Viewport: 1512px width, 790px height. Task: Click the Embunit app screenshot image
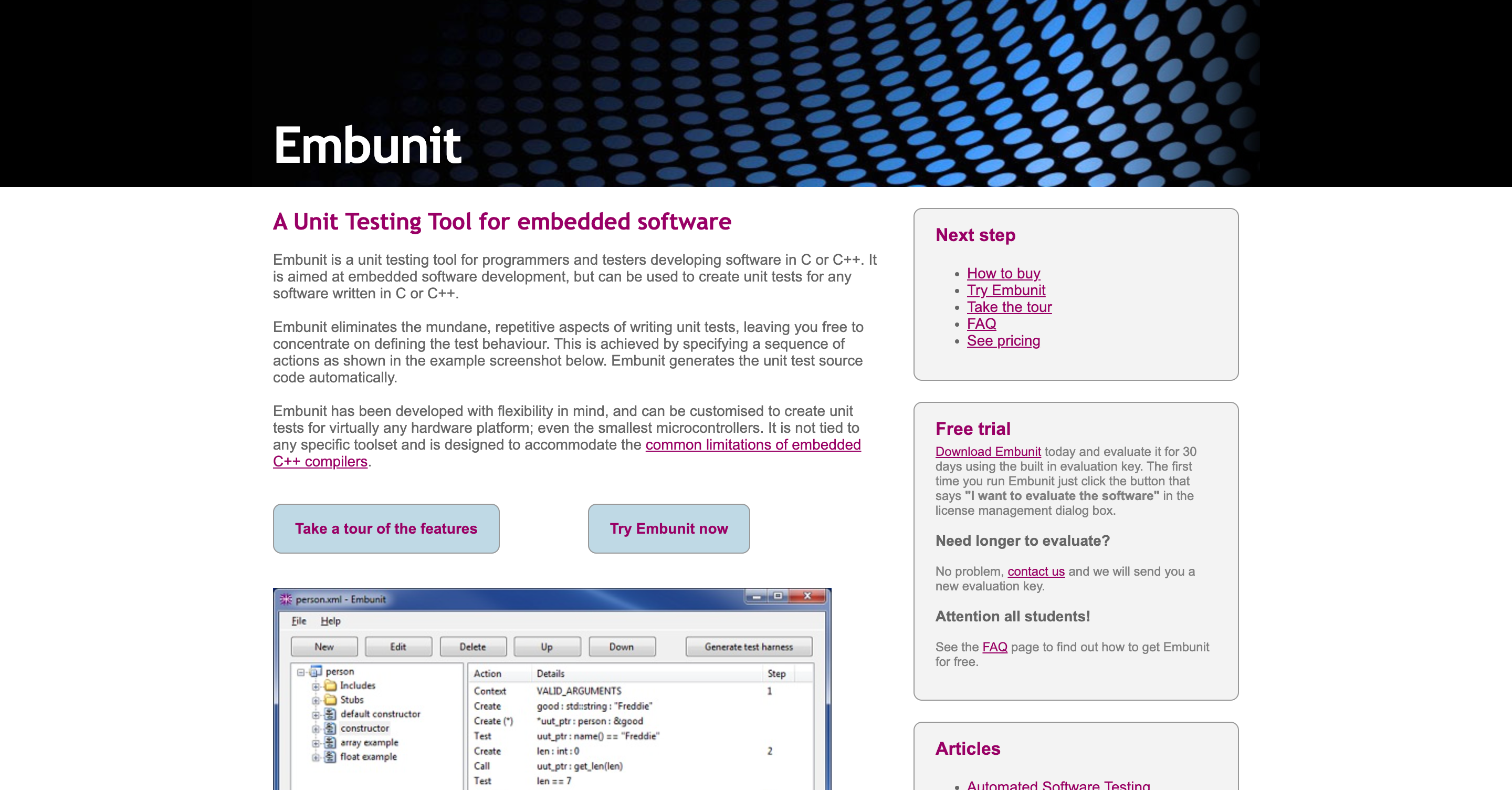[x=552, y=689]
